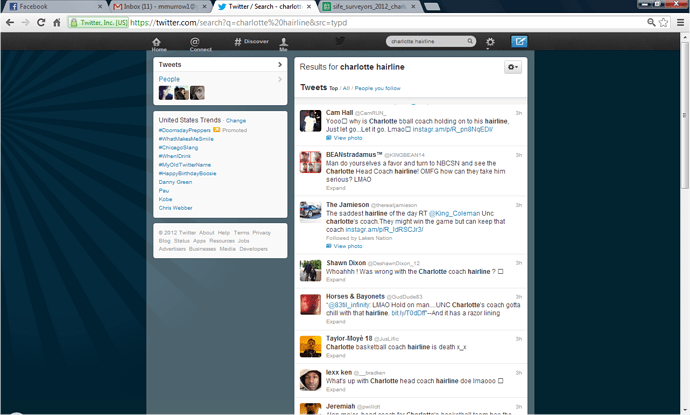Viewport: 690px width, 415px height.
Task: Expand the BEANstradamus tweet
Action: coord(336,188)
